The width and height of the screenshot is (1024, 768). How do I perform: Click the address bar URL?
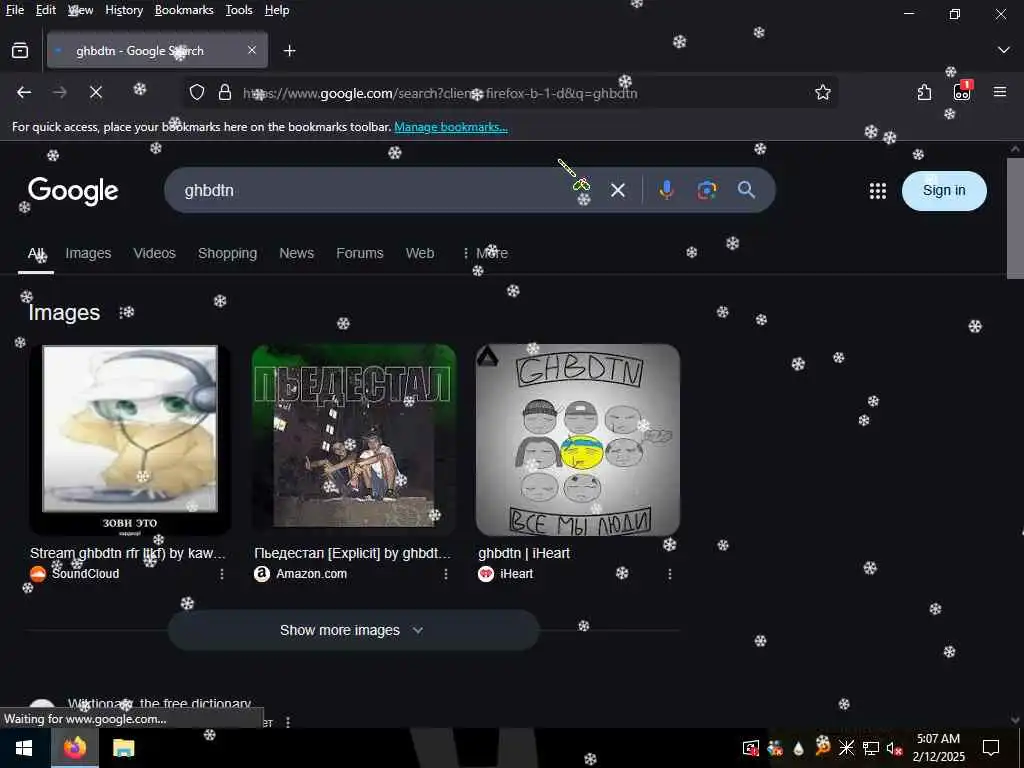[x=440, y=93]
